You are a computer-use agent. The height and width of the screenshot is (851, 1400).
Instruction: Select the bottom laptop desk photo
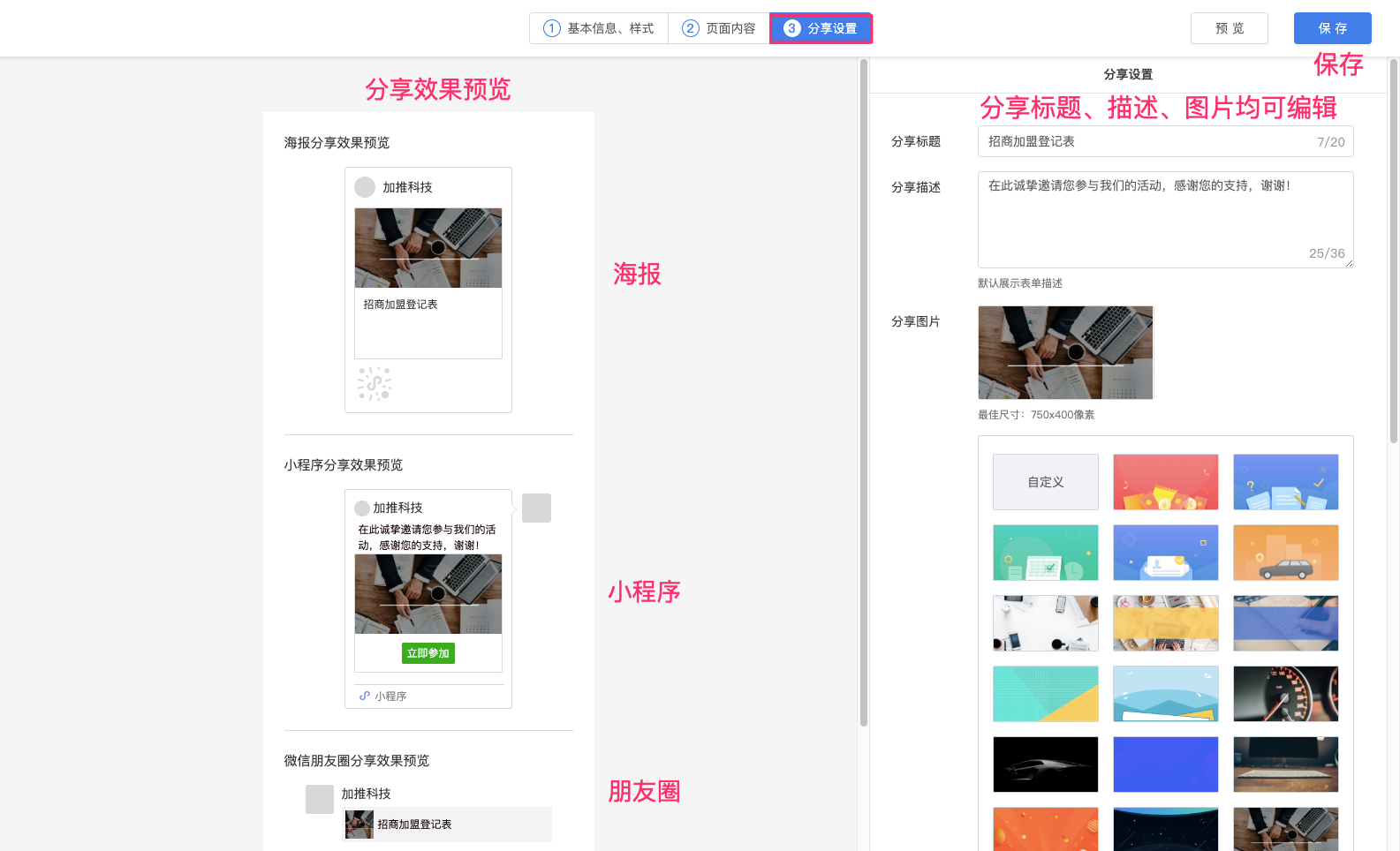[1286, 829]
